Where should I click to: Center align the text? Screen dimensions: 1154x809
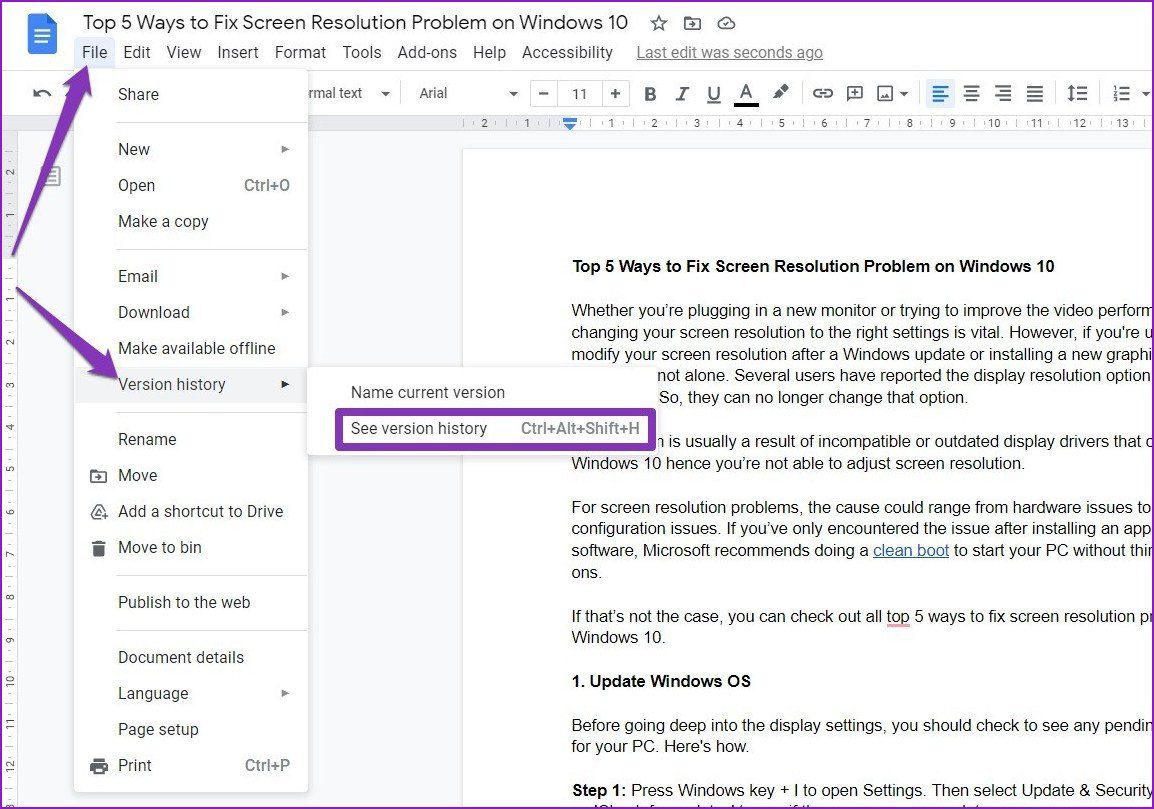click(971, 93)
